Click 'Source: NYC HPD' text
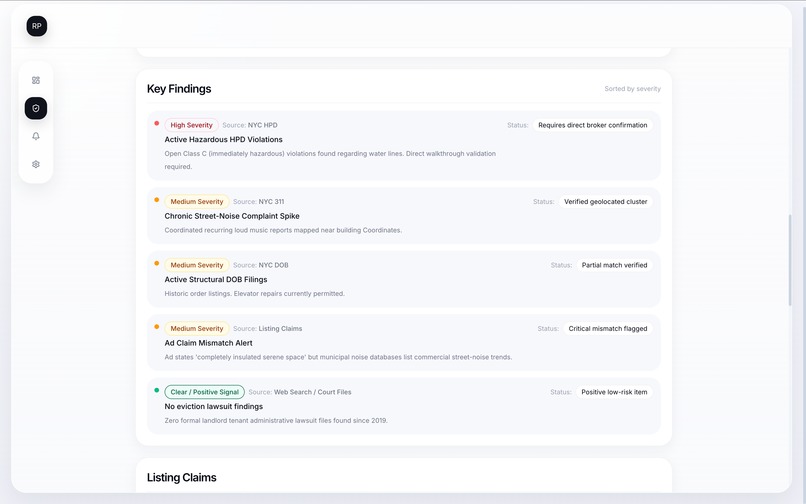Image resolution: width=806 pixels, height=504 pixels. tap(250, 125)
